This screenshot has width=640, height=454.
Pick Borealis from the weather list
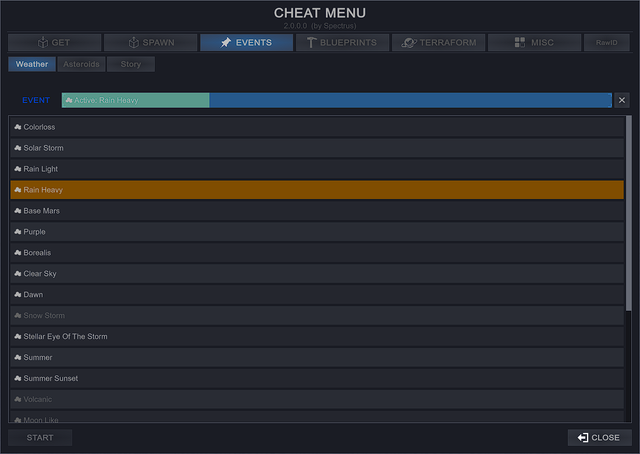[x=317, y=253]
